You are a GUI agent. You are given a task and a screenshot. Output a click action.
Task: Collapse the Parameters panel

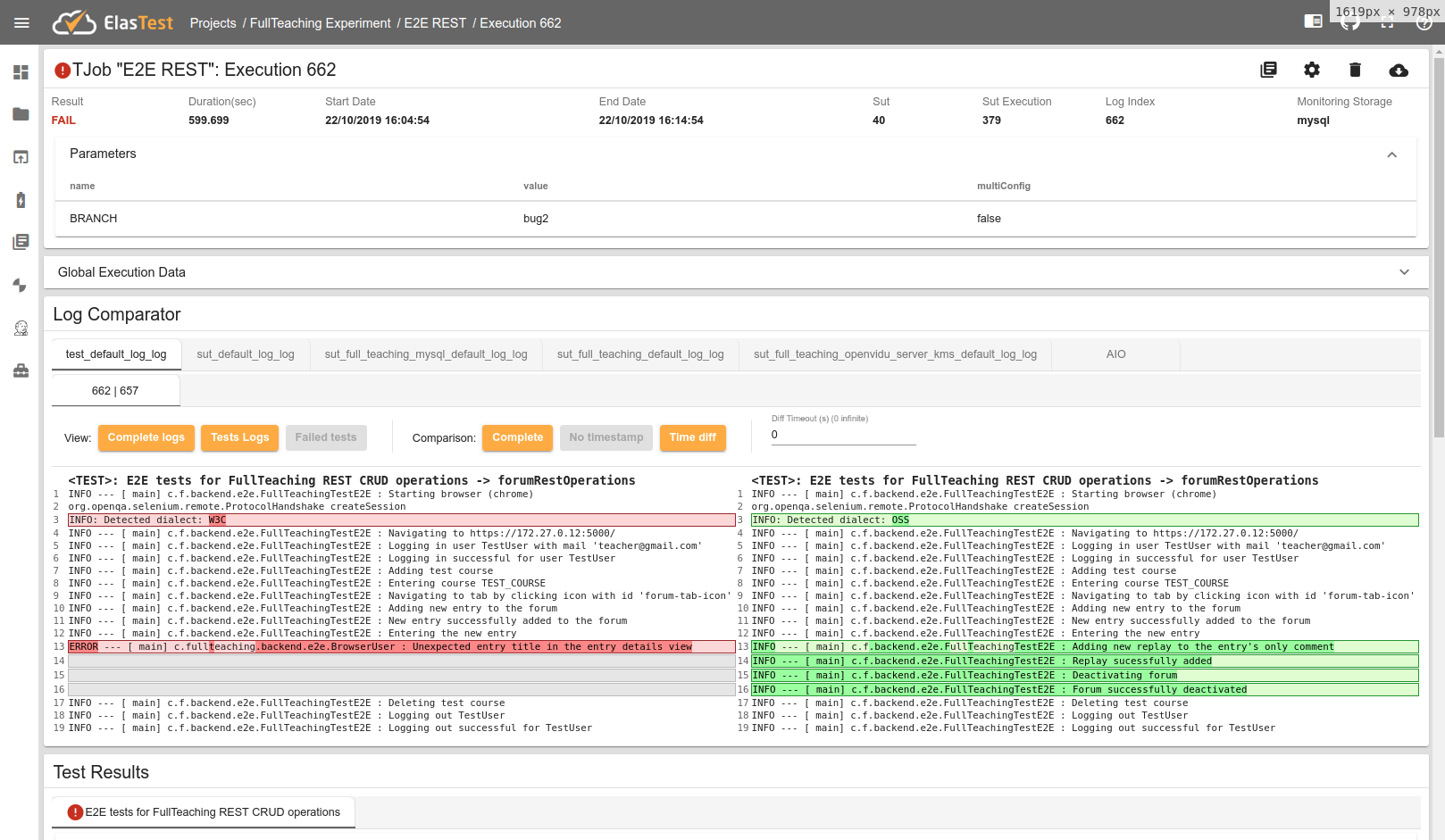pos(1391,154)
